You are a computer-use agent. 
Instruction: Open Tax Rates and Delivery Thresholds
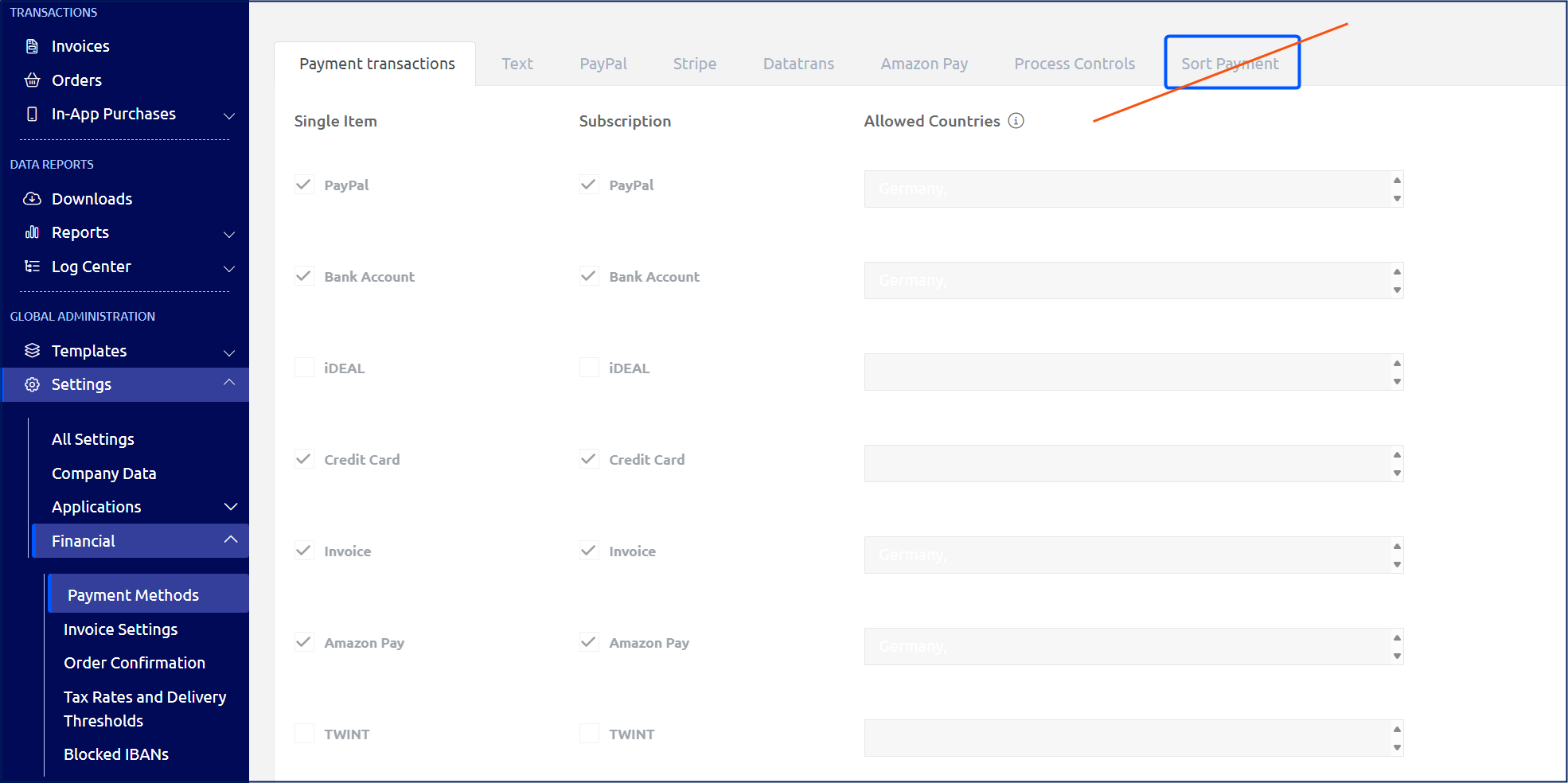(145, 709)
